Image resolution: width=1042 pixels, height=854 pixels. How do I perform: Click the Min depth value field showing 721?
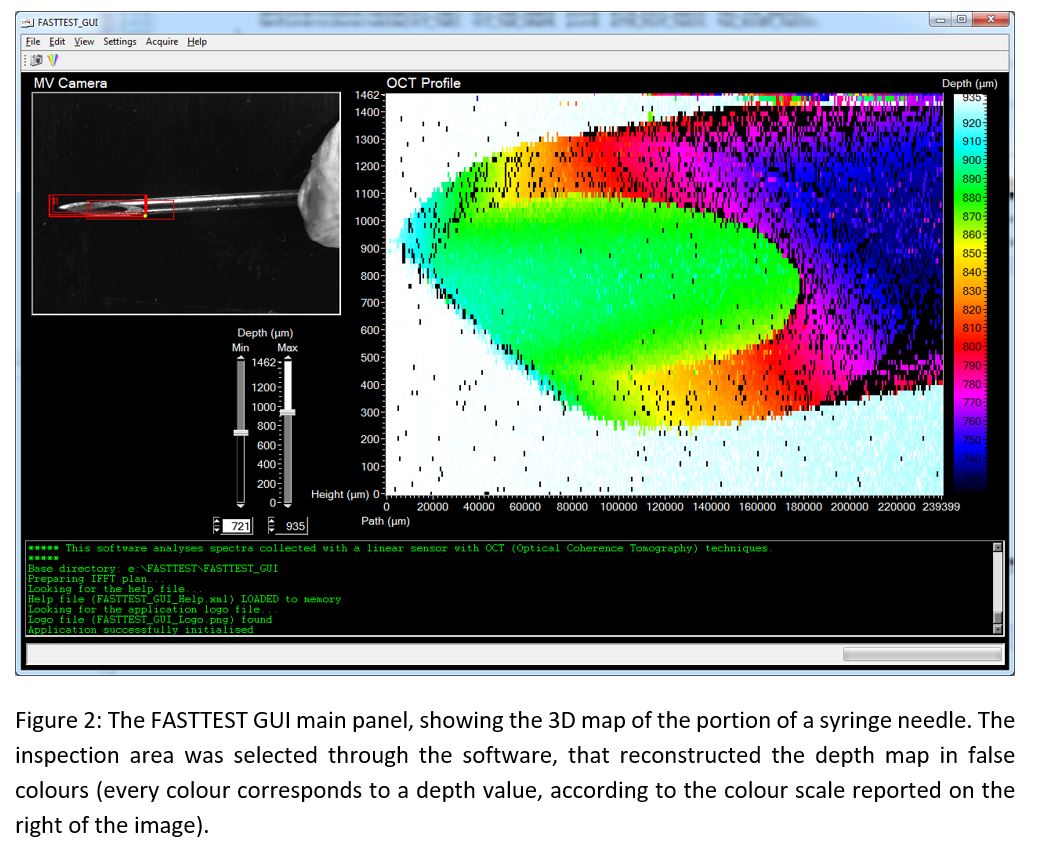click(x=238, y=526)
